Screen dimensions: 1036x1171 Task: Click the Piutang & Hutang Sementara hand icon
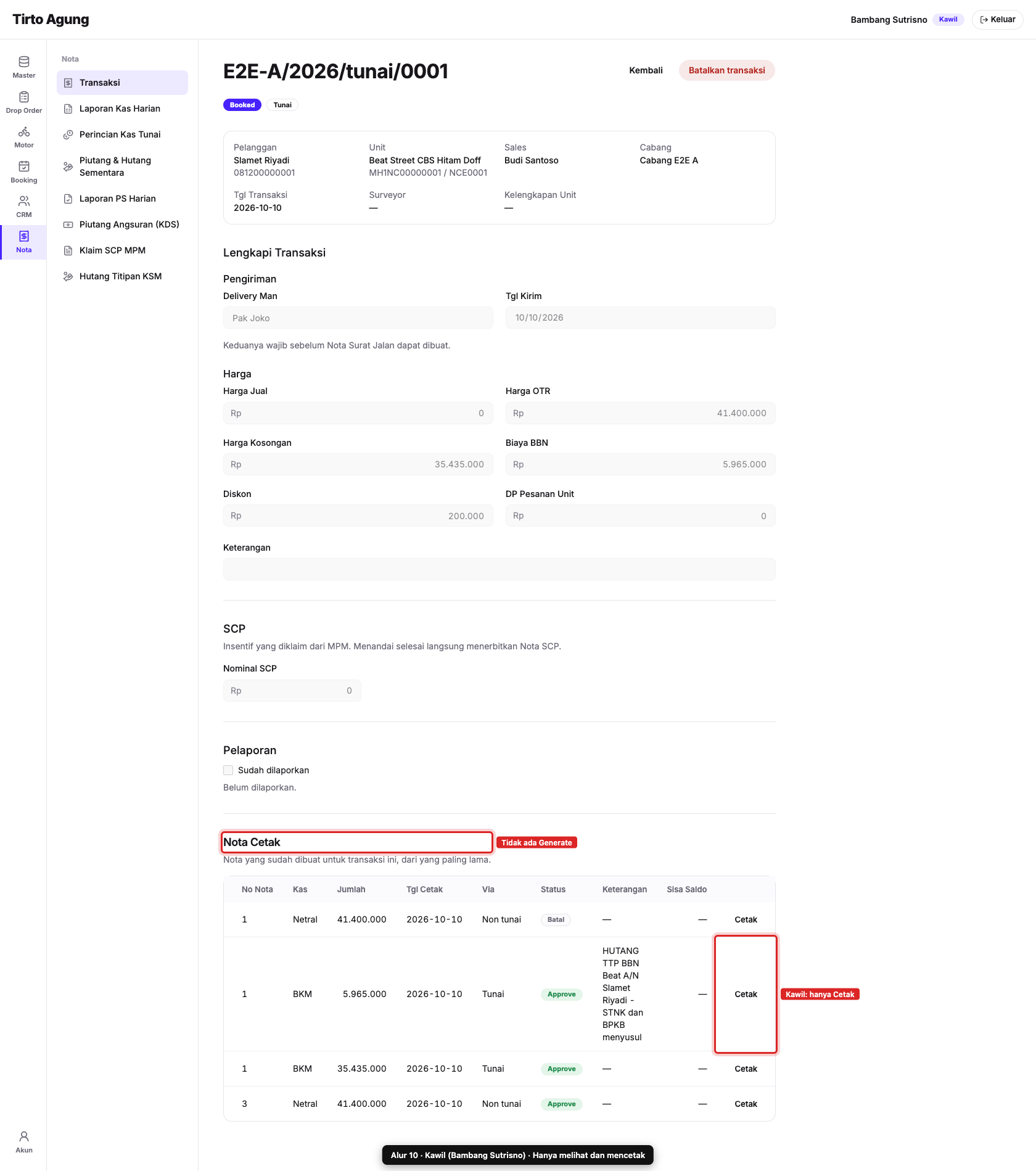click(68, 166)
